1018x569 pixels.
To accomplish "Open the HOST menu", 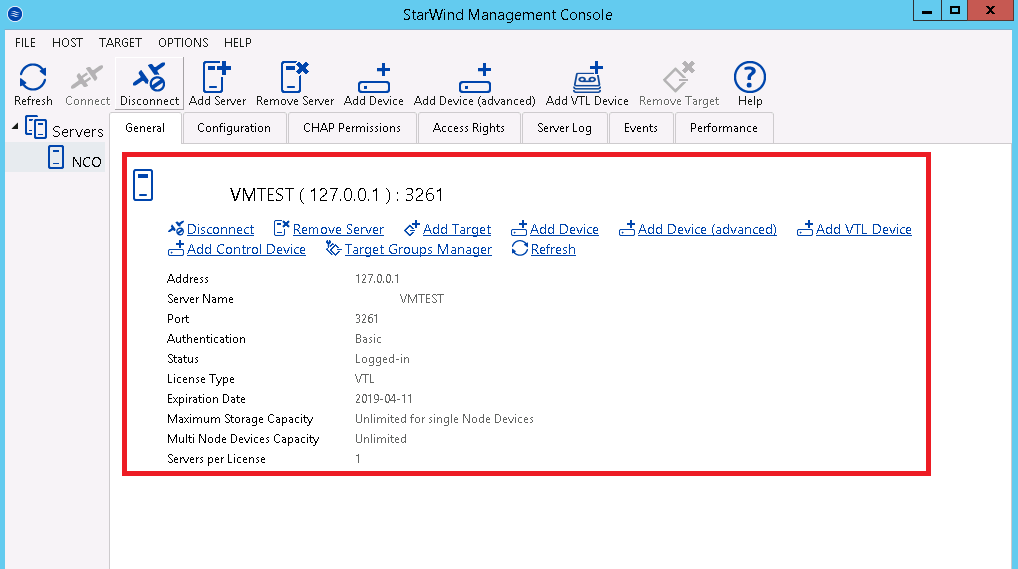I will [x=68, y=43].
